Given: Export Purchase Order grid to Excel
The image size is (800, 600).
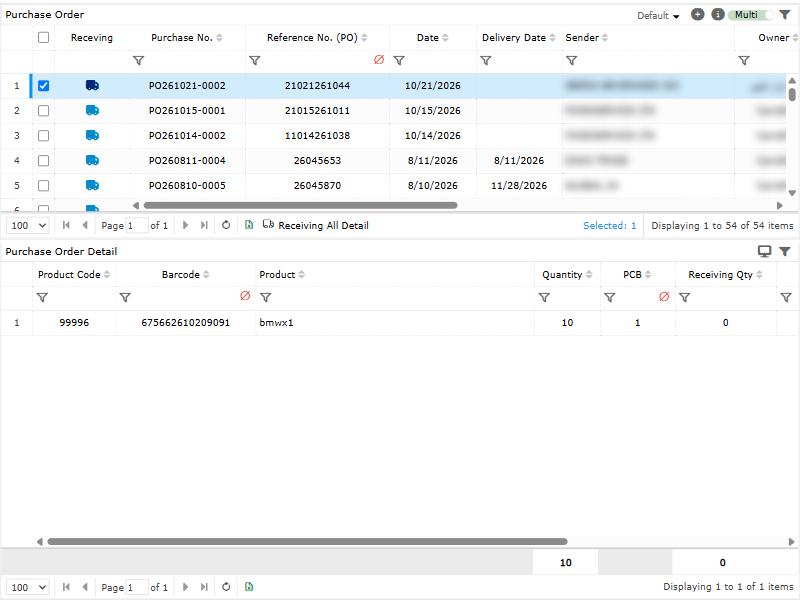Looking at the screenshot, I should 249,225.
